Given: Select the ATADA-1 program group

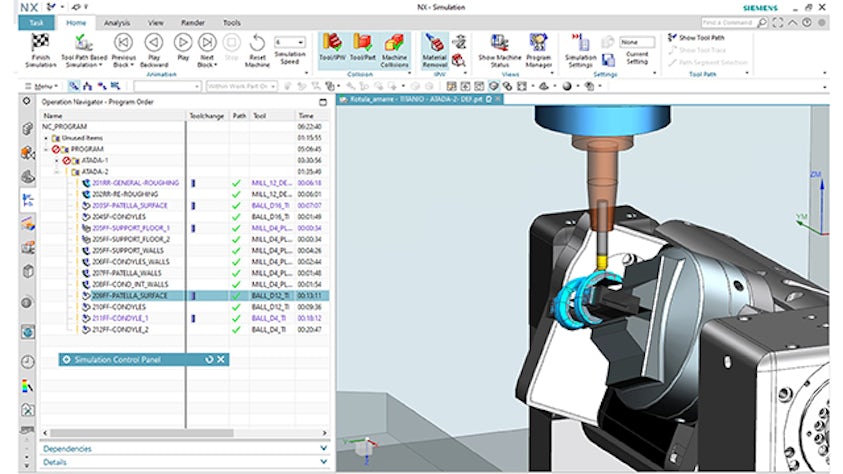Looking at the screenshot, I should pos(95,160).
